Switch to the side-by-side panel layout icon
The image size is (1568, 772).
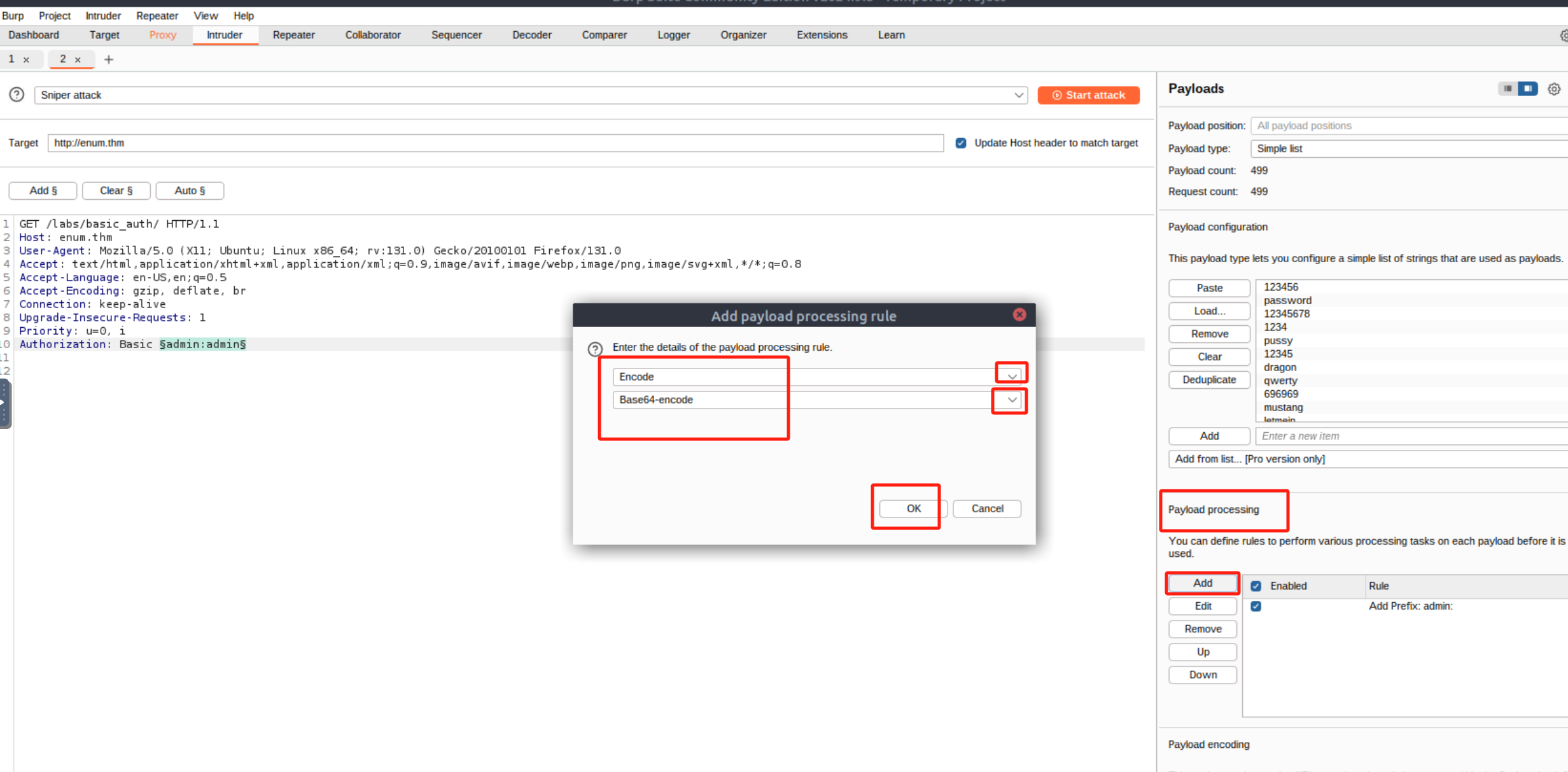(1528, 88)
